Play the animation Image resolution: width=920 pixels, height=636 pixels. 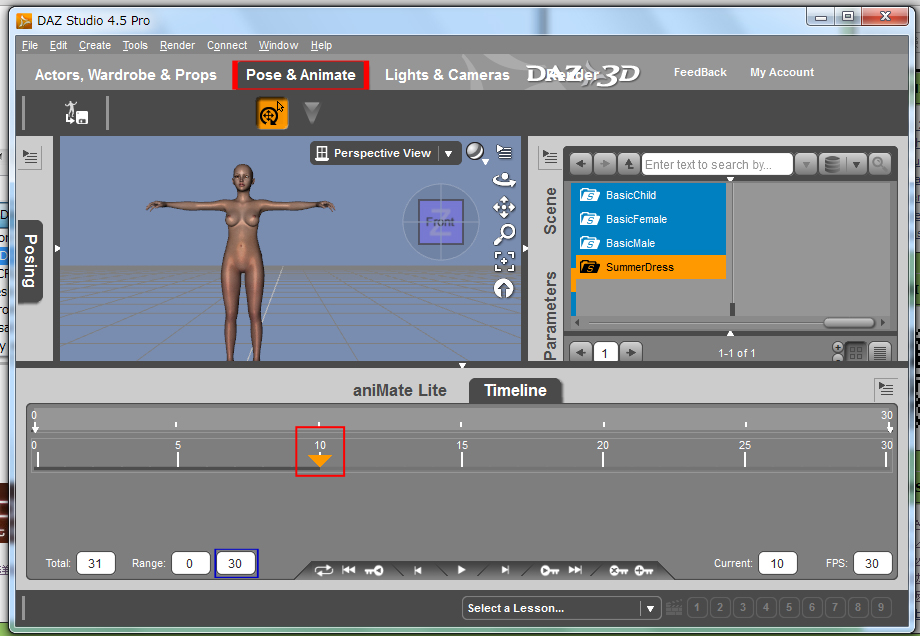(461, 570)
